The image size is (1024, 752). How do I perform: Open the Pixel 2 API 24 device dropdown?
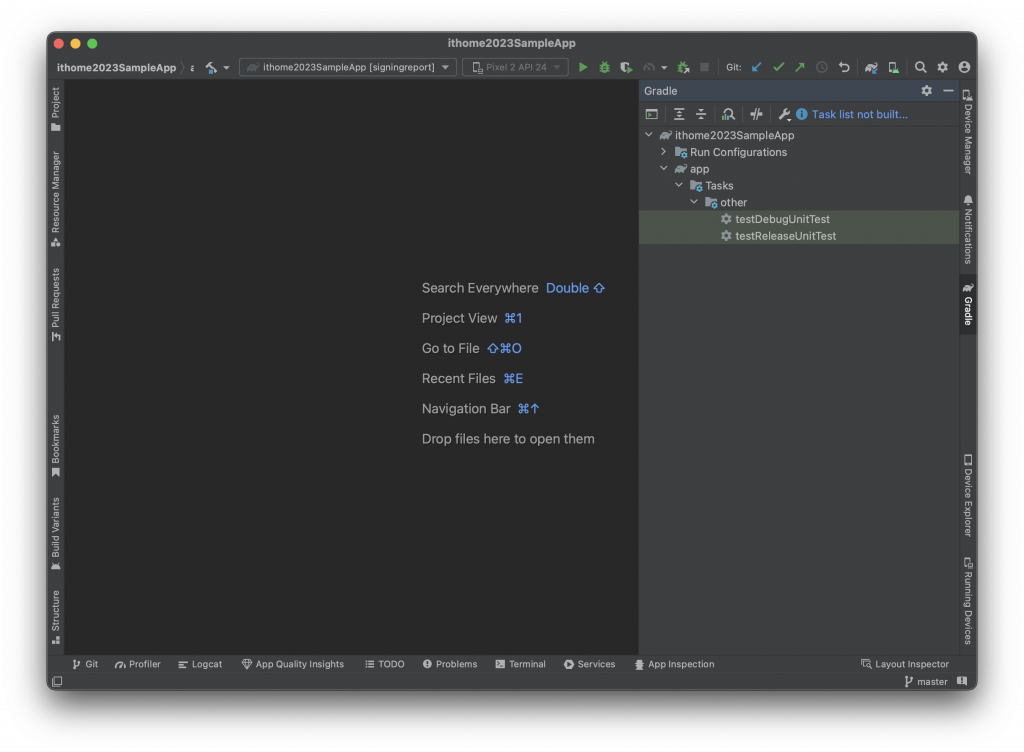(515, 67)
